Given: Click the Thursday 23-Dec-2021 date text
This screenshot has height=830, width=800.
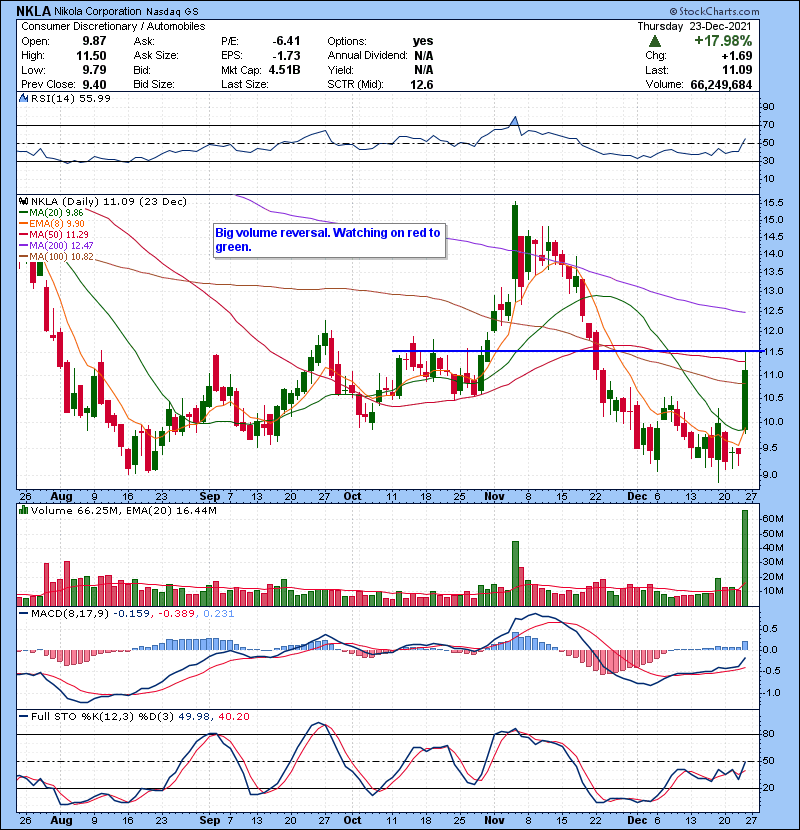Looking at the screenshot, I should (x=694, y=26).
